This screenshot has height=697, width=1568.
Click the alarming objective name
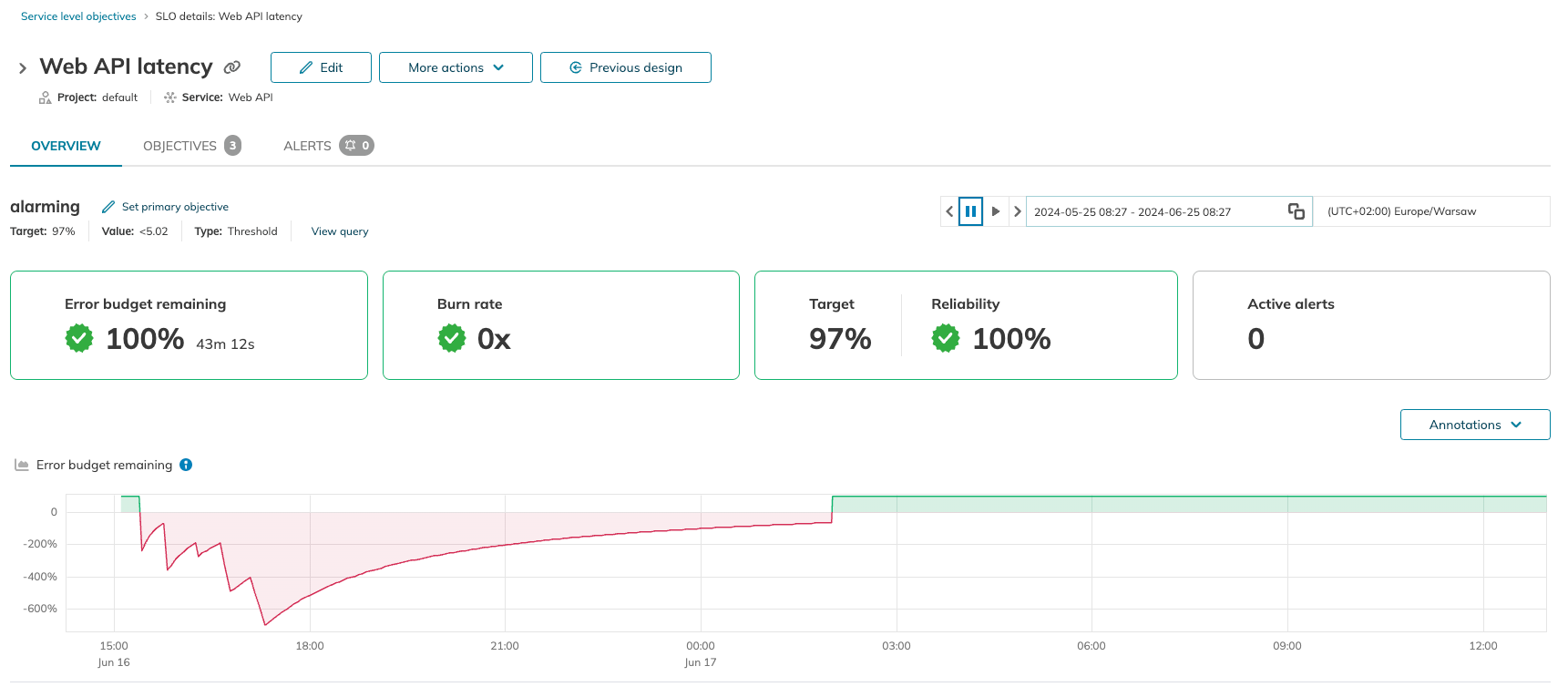[45, 207]
